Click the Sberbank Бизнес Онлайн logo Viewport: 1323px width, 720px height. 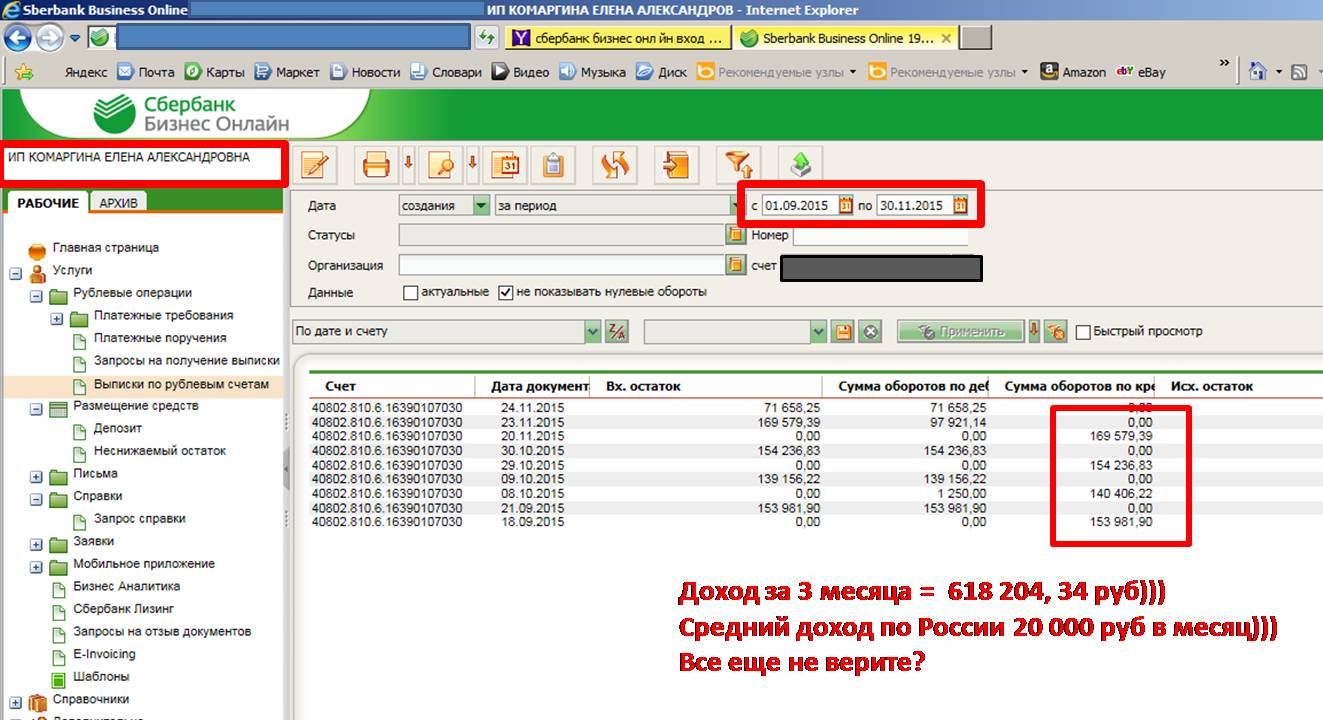190,113
